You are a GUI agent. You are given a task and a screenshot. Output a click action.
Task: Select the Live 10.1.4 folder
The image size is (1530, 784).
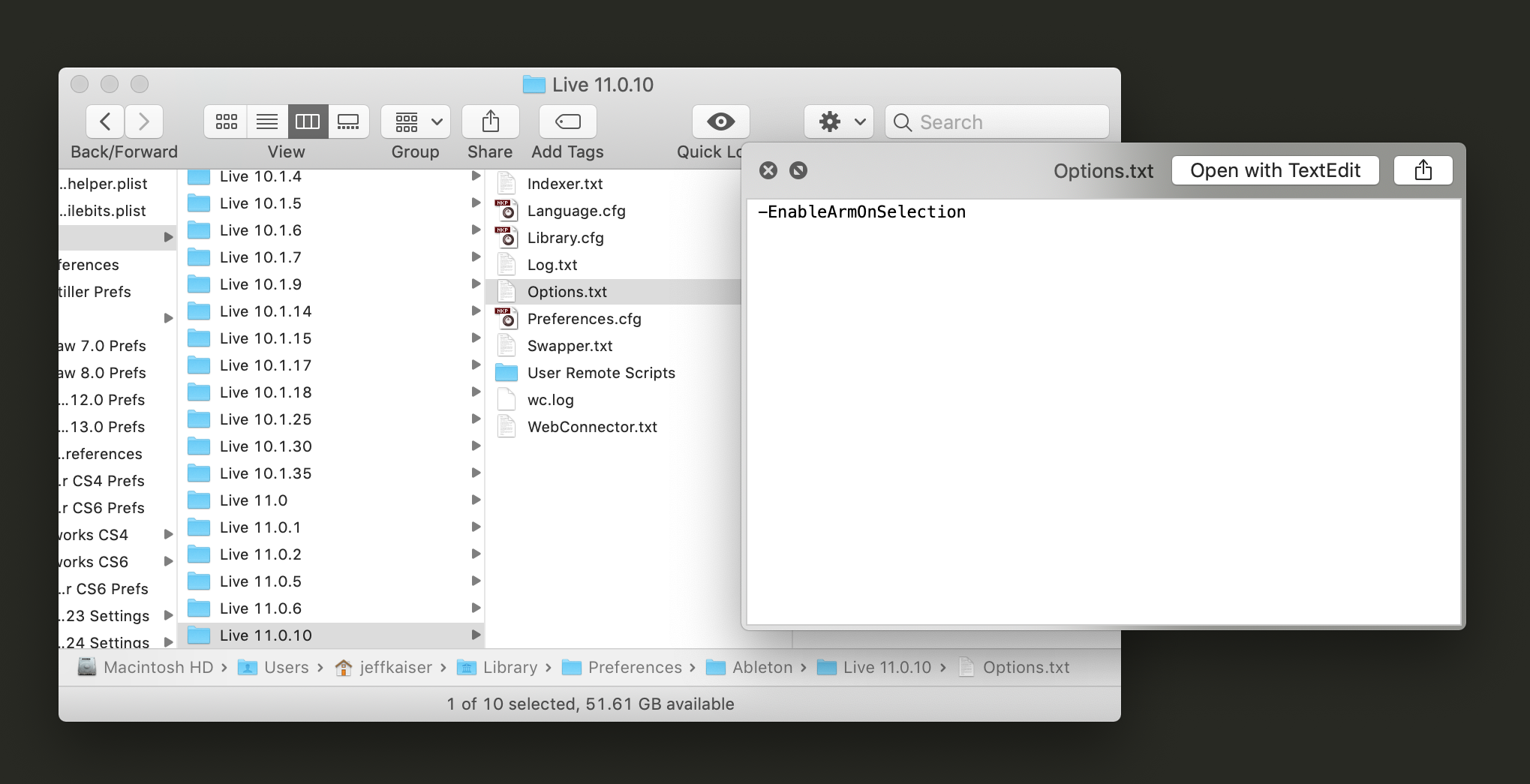pyautogui.click(x=331, y=177)
